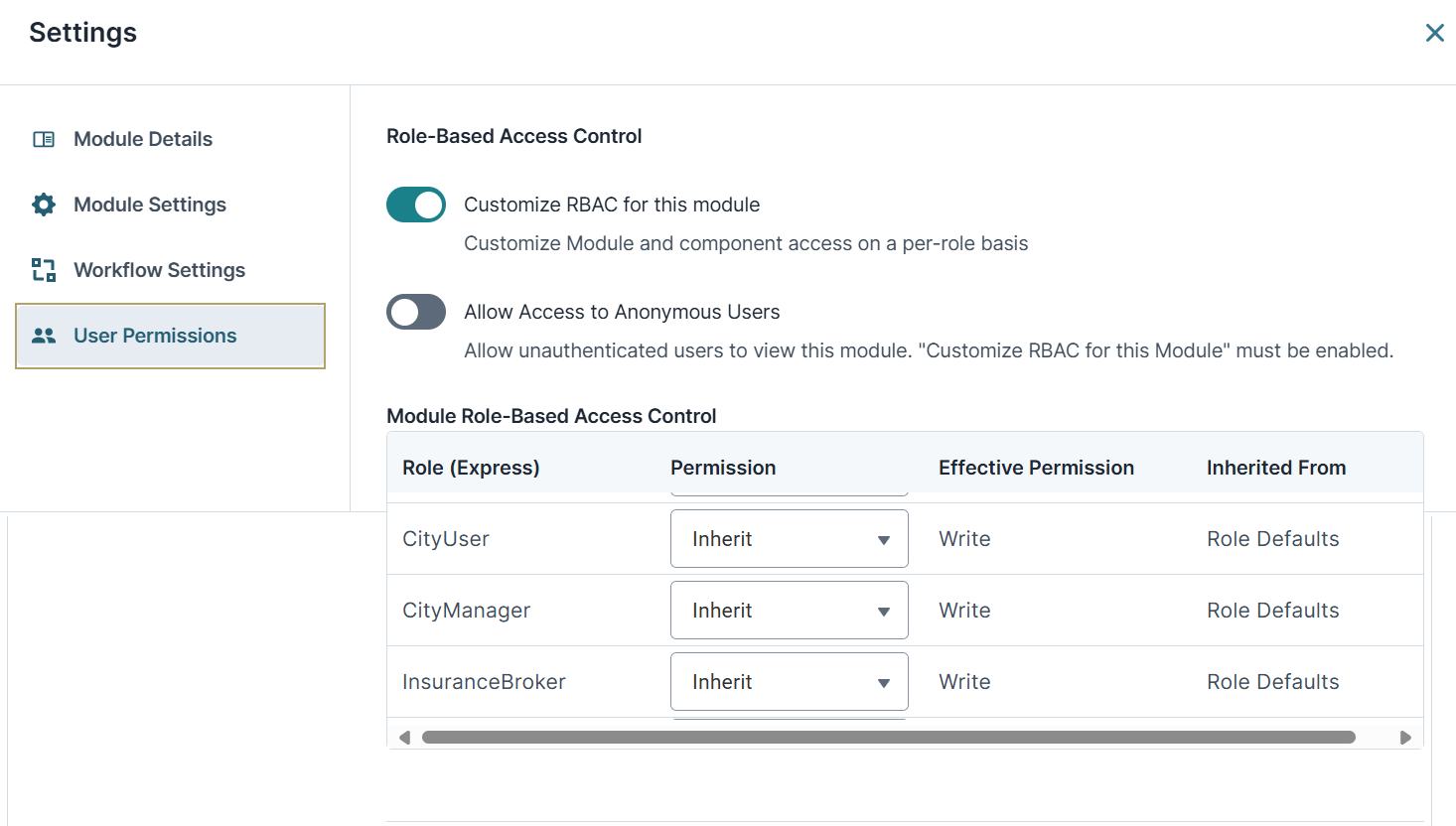Open the InsuranceBroker permission dropdown
This screenshot has width=1456, height=826.
pyautogui.click(x=790, y=682)
